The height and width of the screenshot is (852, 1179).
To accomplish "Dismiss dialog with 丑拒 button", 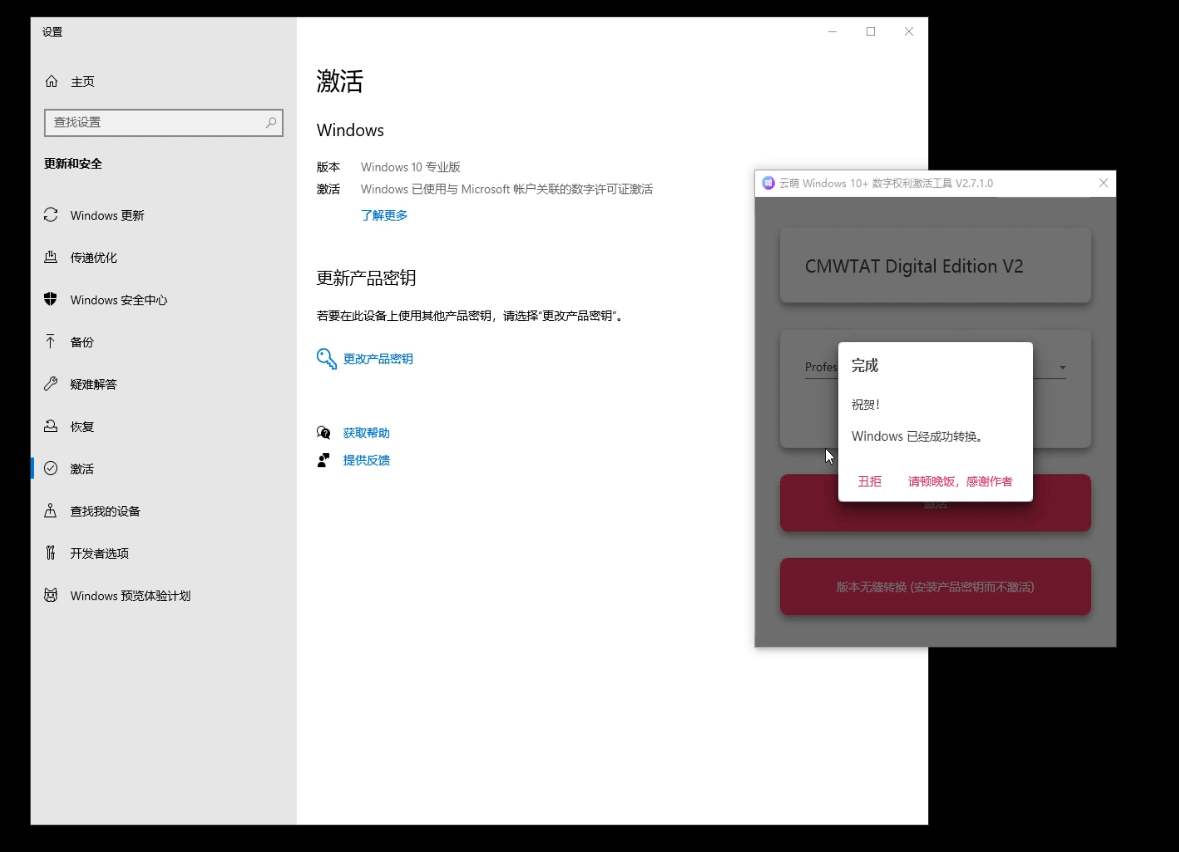I will (869, 481).
